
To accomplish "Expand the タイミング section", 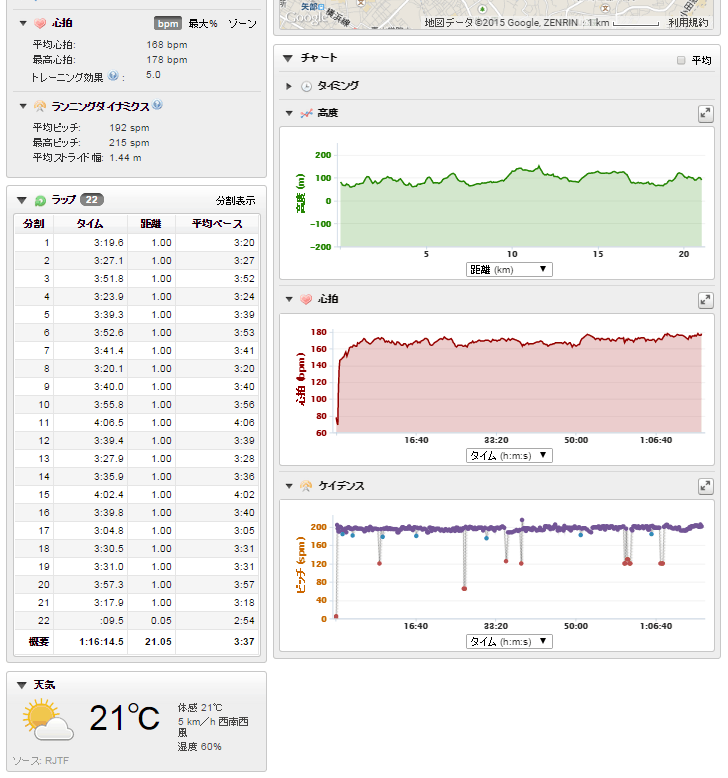I will tap(289, 87).
